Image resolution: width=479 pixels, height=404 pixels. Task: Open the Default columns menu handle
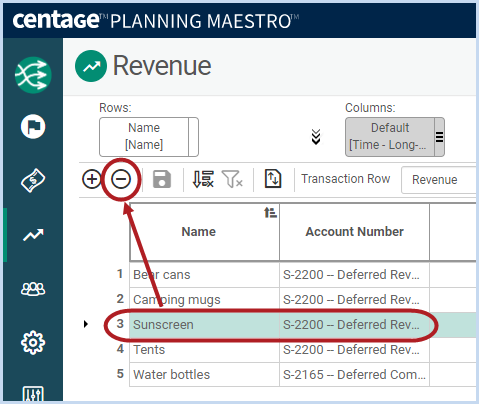pos(439,137)
